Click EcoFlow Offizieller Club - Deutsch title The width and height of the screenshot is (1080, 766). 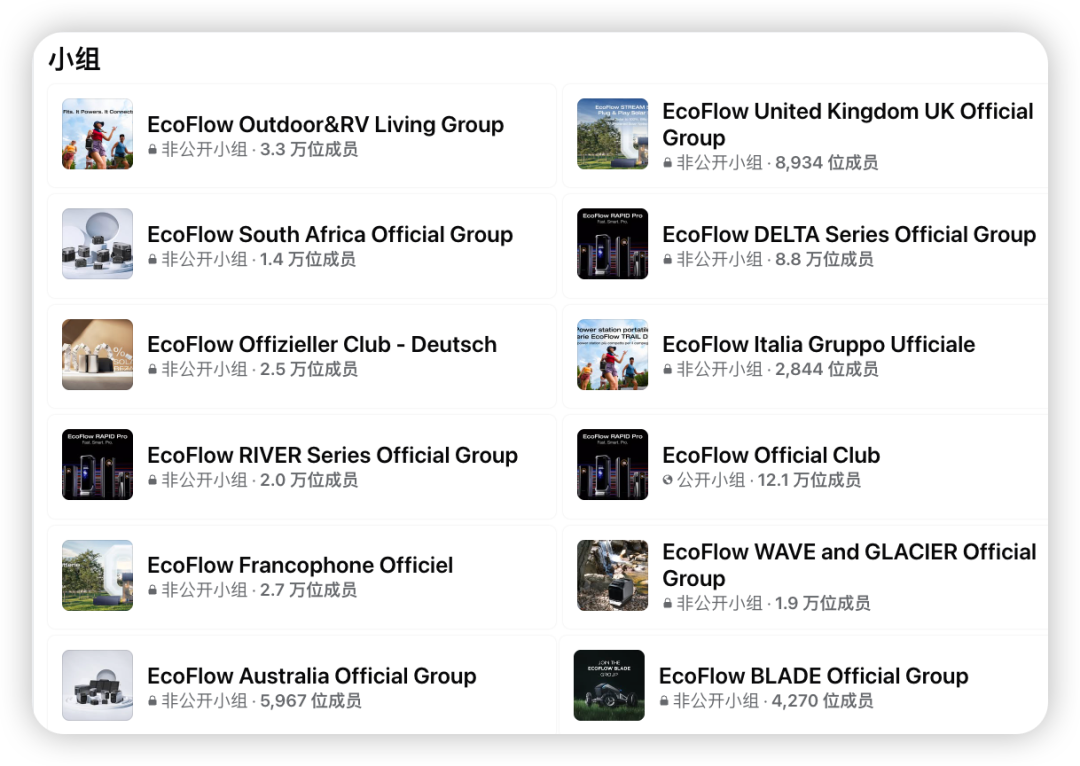point(322,344)
